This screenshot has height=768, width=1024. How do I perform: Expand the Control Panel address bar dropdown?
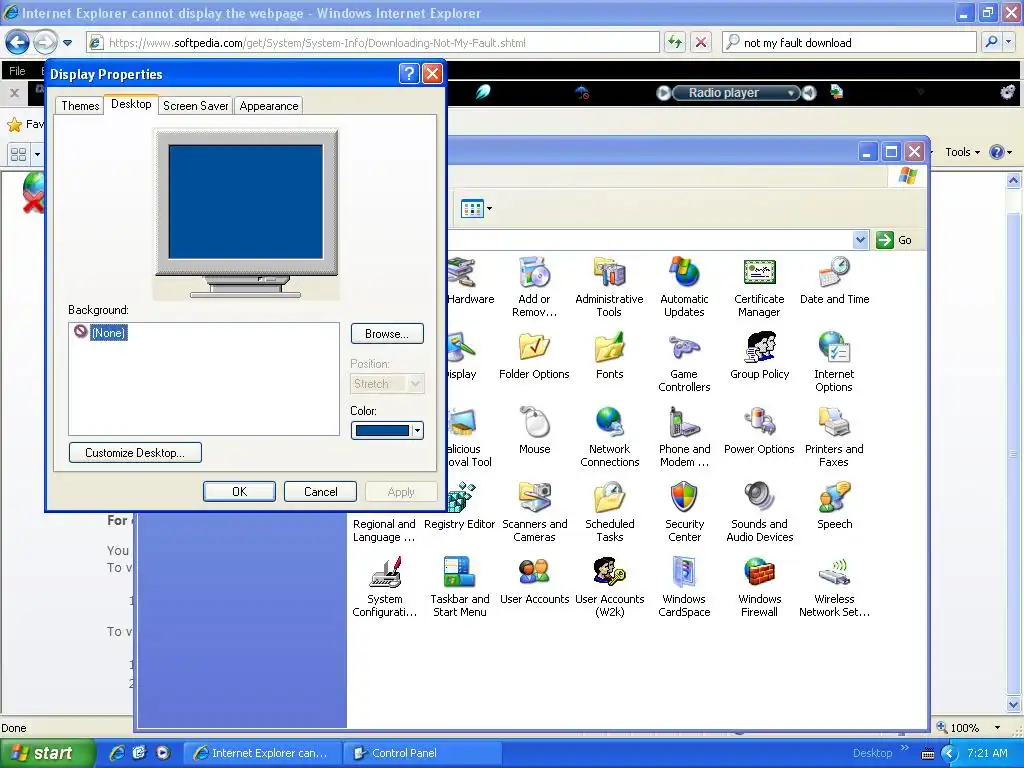pyautogui.click(x=860, y=240)
